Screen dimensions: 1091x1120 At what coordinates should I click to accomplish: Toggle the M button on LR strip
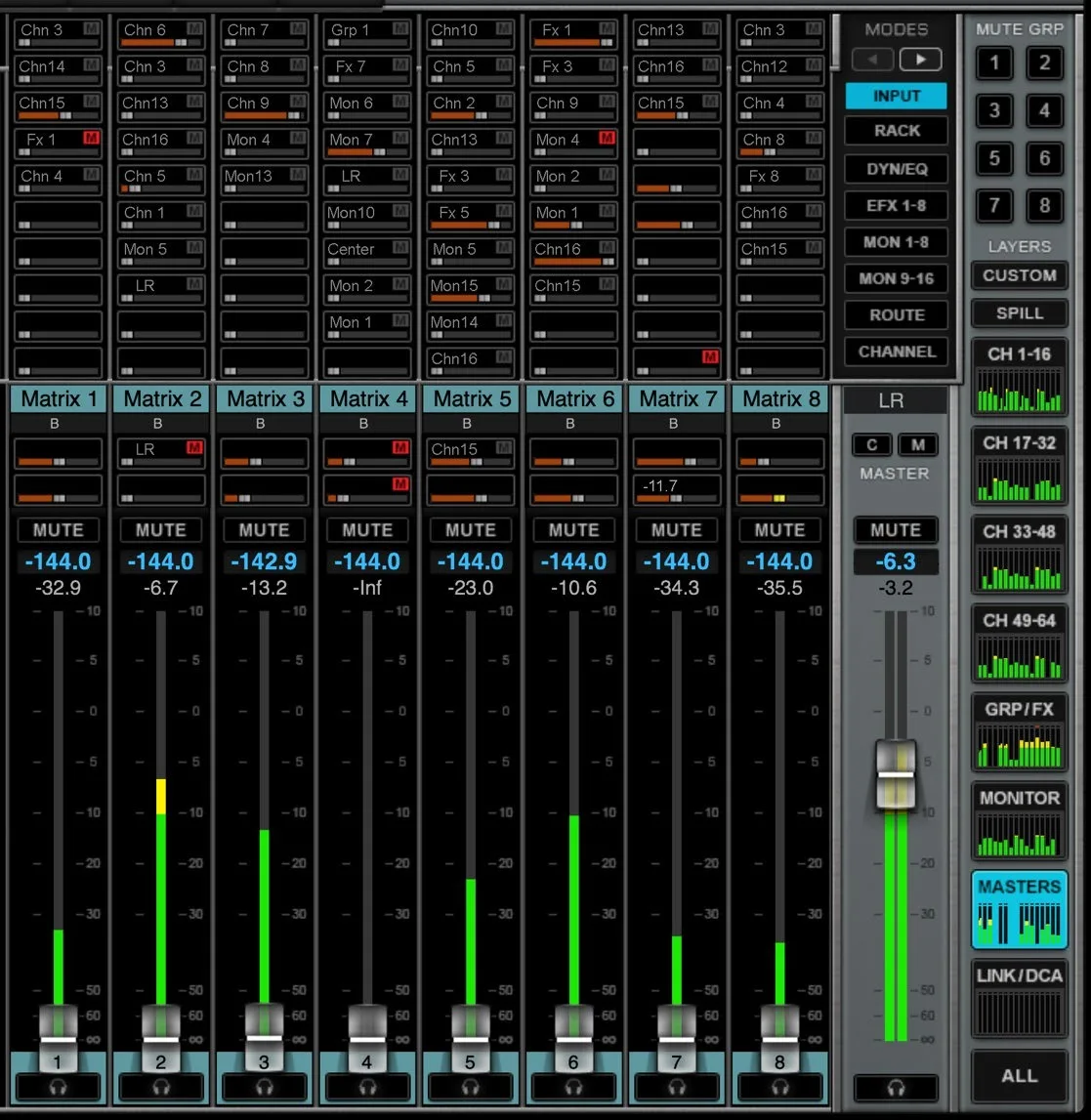(x=918, y=445)
